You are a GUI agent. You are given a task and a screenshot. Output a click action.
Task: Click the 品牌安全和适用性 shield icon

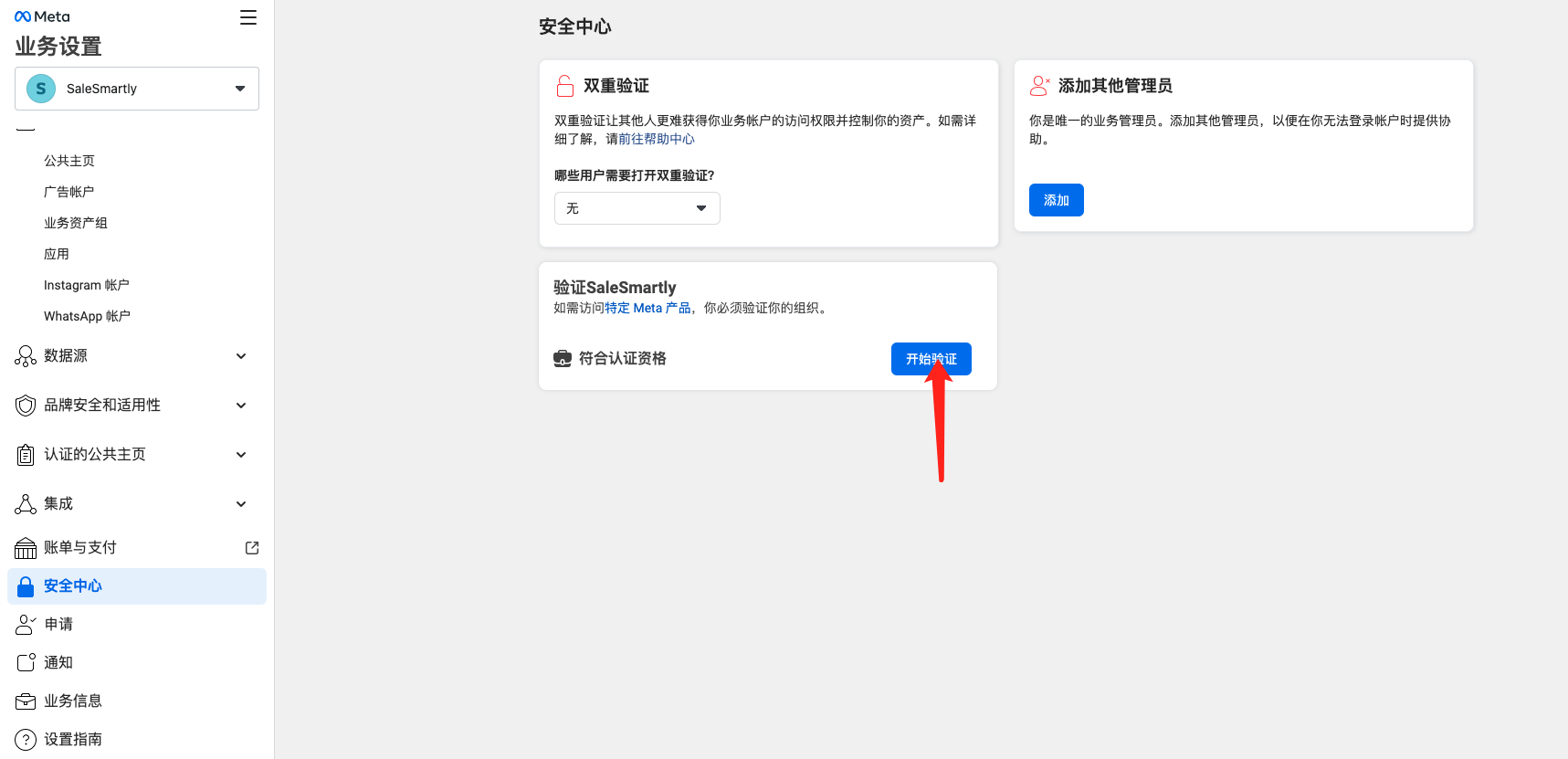tap(26, 406)
